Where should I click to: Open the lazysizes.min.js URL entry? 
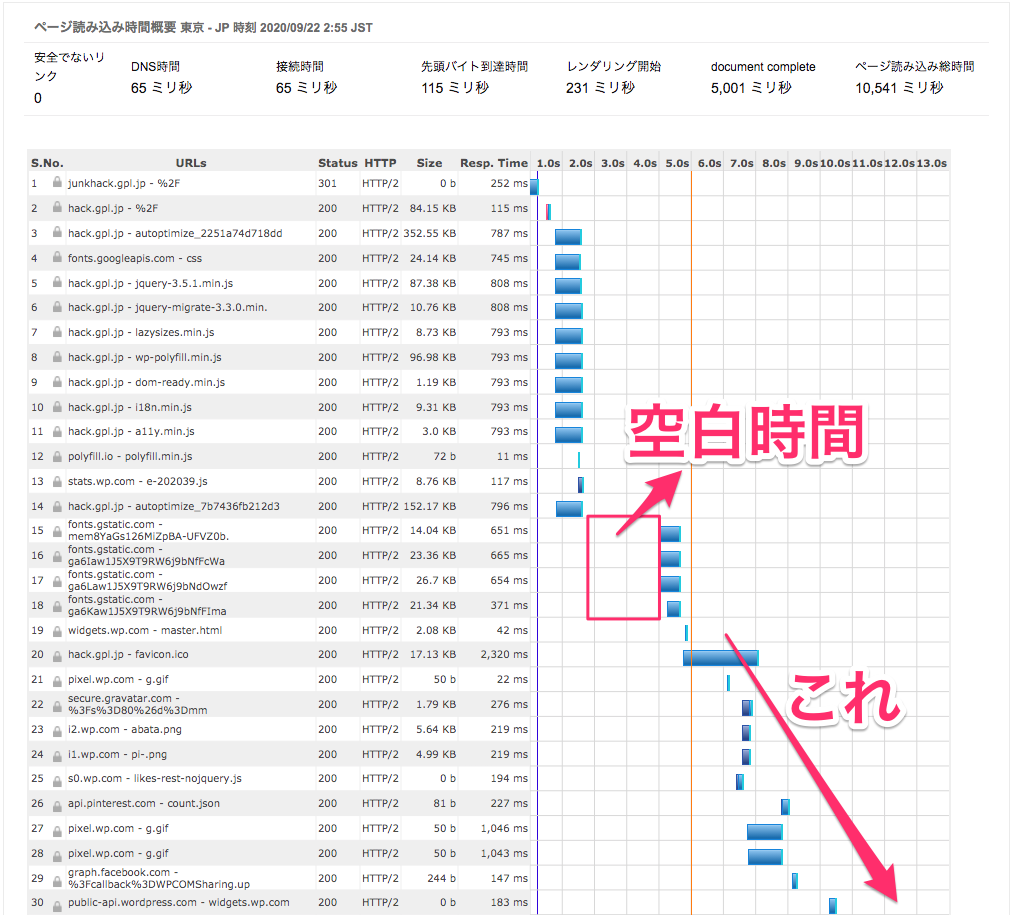coord(141,332)
